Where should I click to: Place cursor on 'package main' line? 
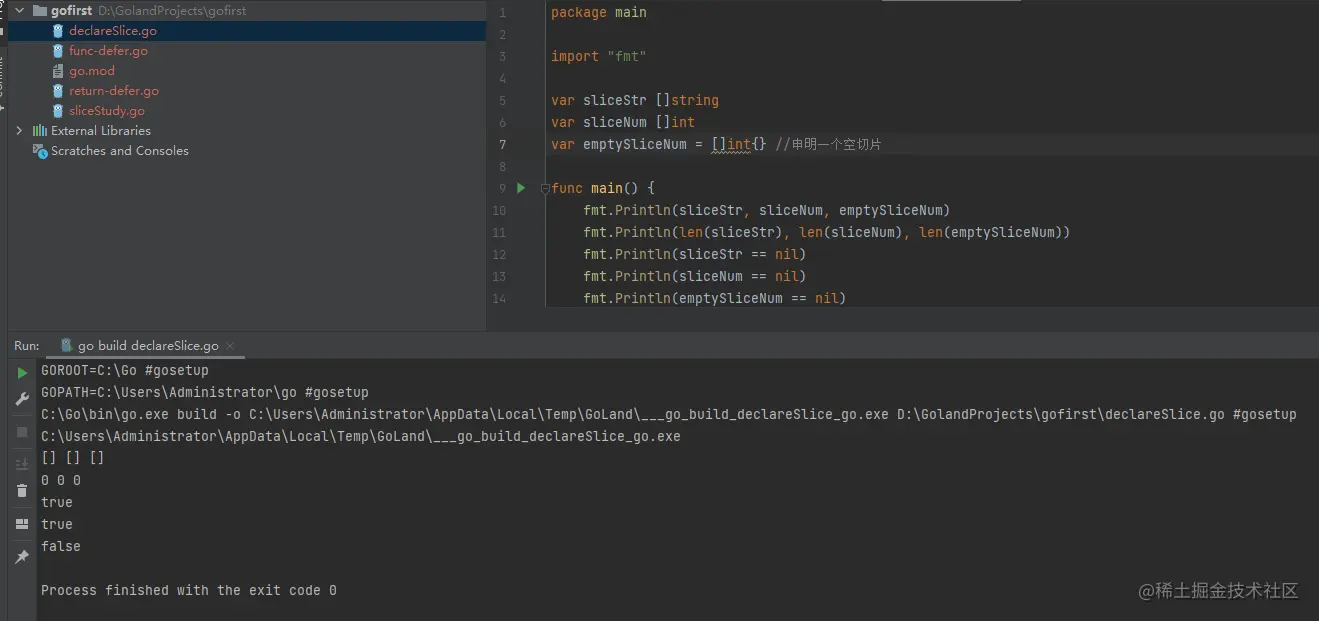tap(599, 12)
